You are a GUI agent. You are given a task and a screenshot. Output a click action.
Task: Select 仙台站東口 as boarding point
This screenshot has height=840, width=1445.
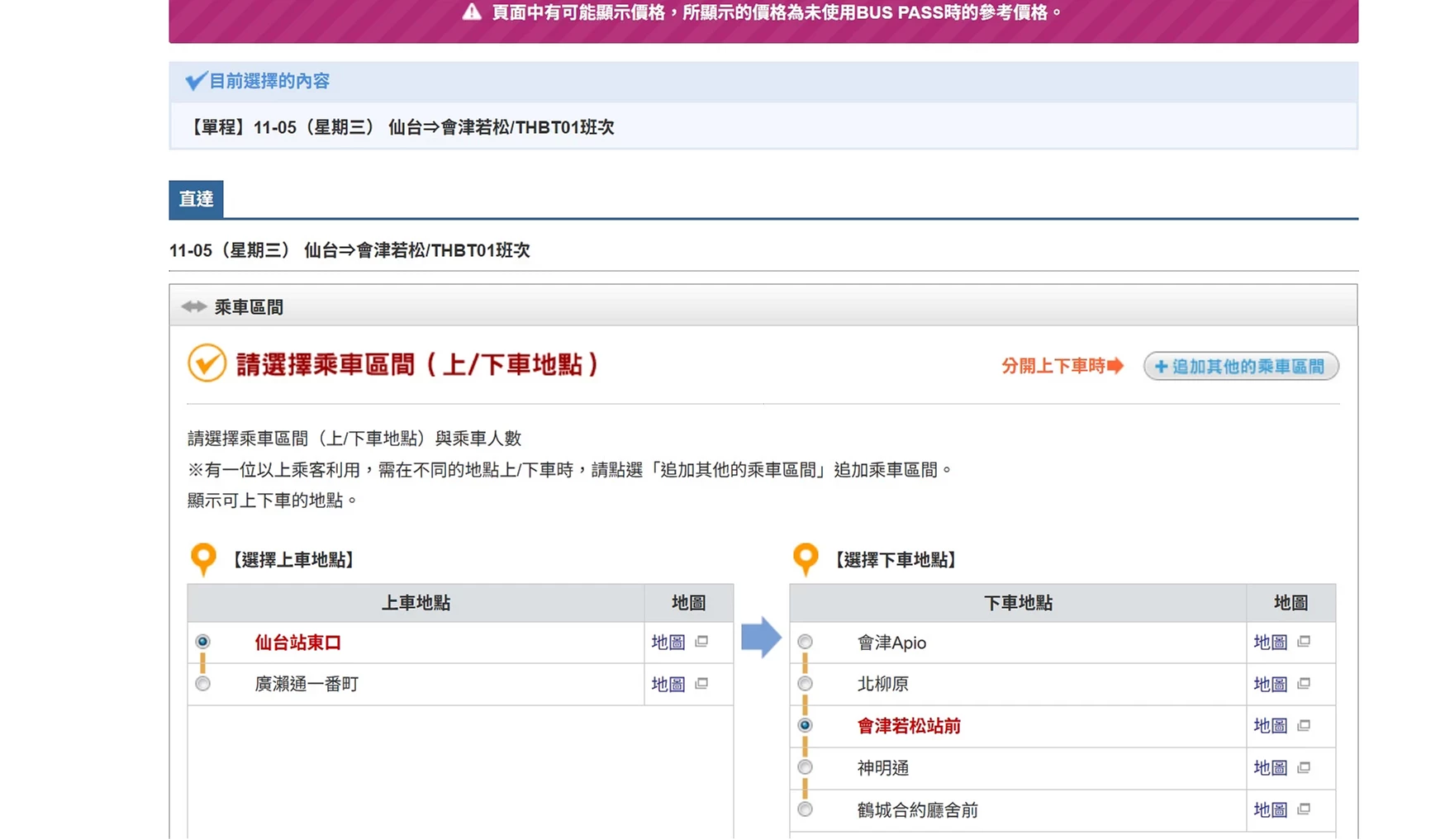click(x=203, y=642)
